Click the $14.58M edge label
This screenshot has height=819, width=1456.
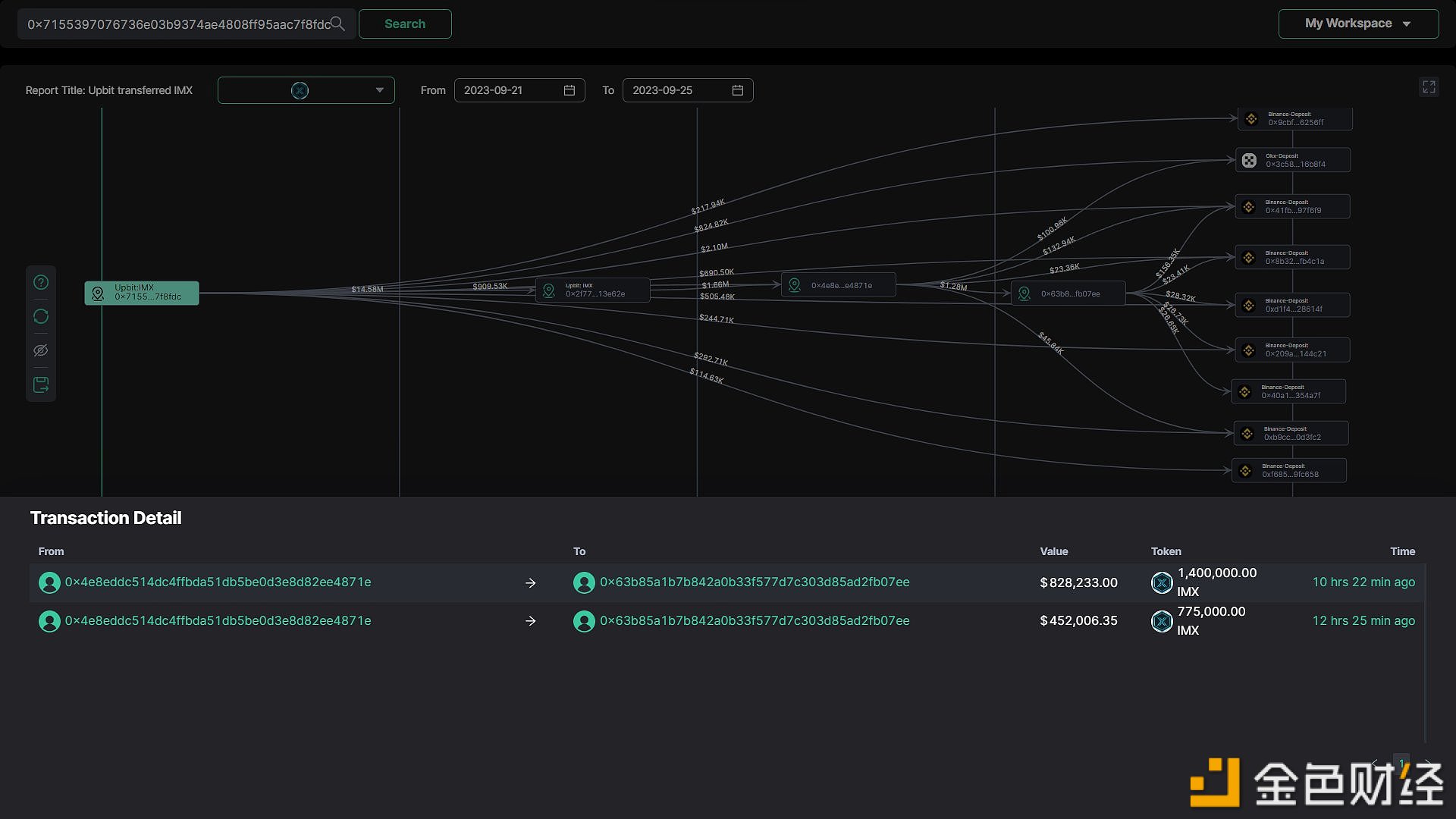coord(367,289)
